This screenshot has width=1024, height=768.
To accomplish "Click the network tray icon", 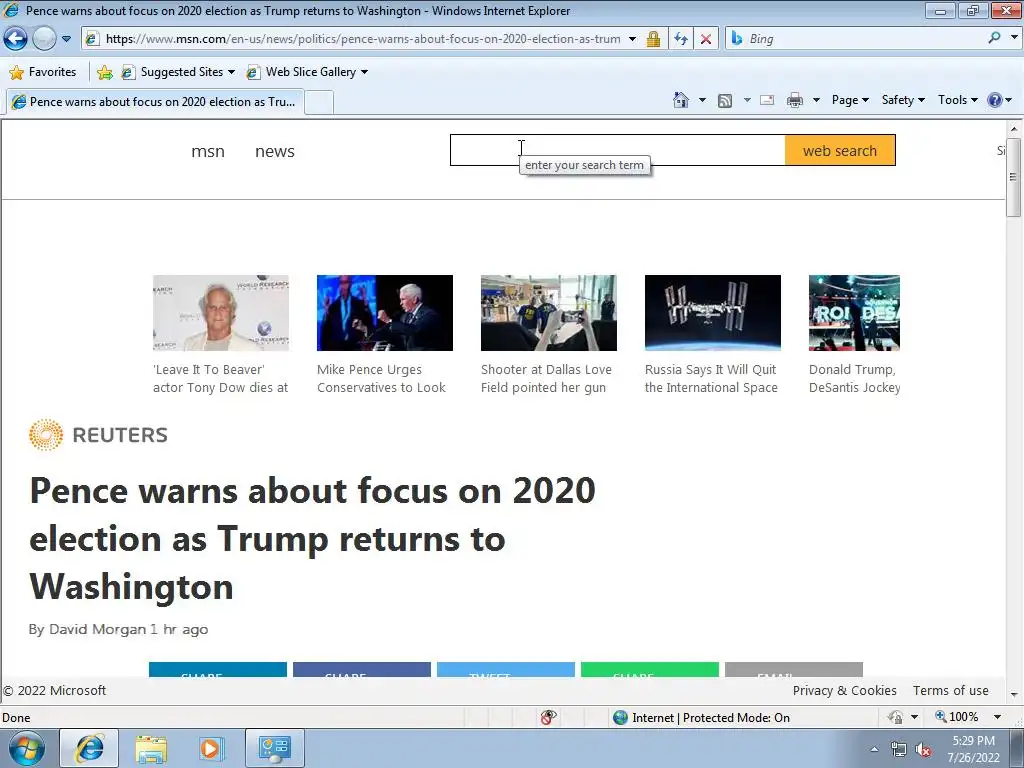I will click(899, 750).
